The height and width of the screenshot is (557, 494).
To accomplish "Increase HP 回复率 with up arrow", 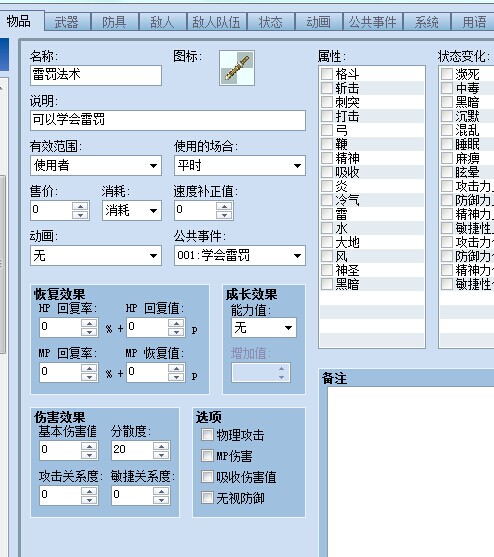I will click(x=89, y=323).
